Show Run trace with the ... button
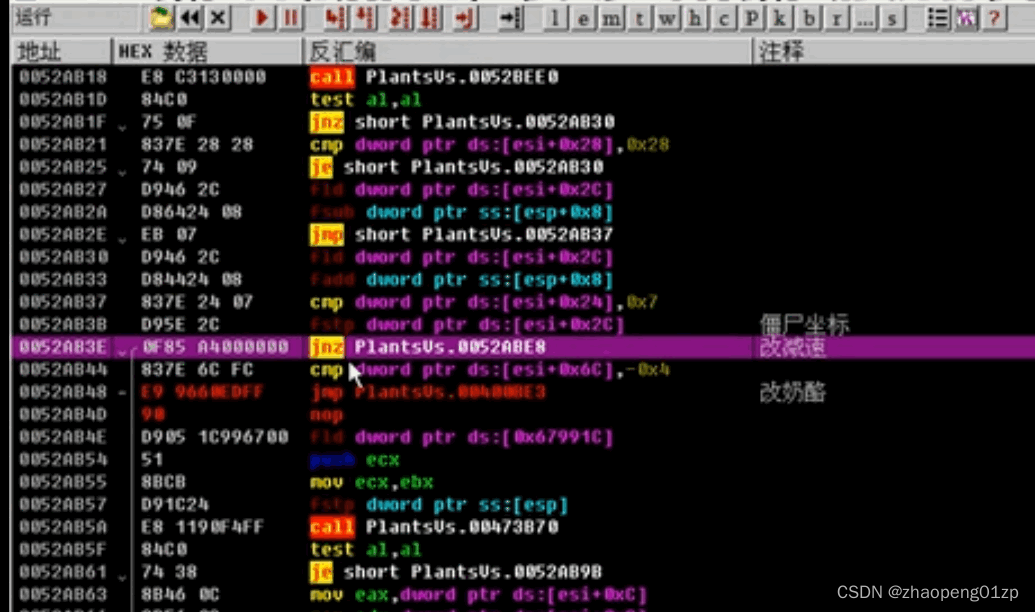Viewport: 1035px width, 612px height. 864,18
